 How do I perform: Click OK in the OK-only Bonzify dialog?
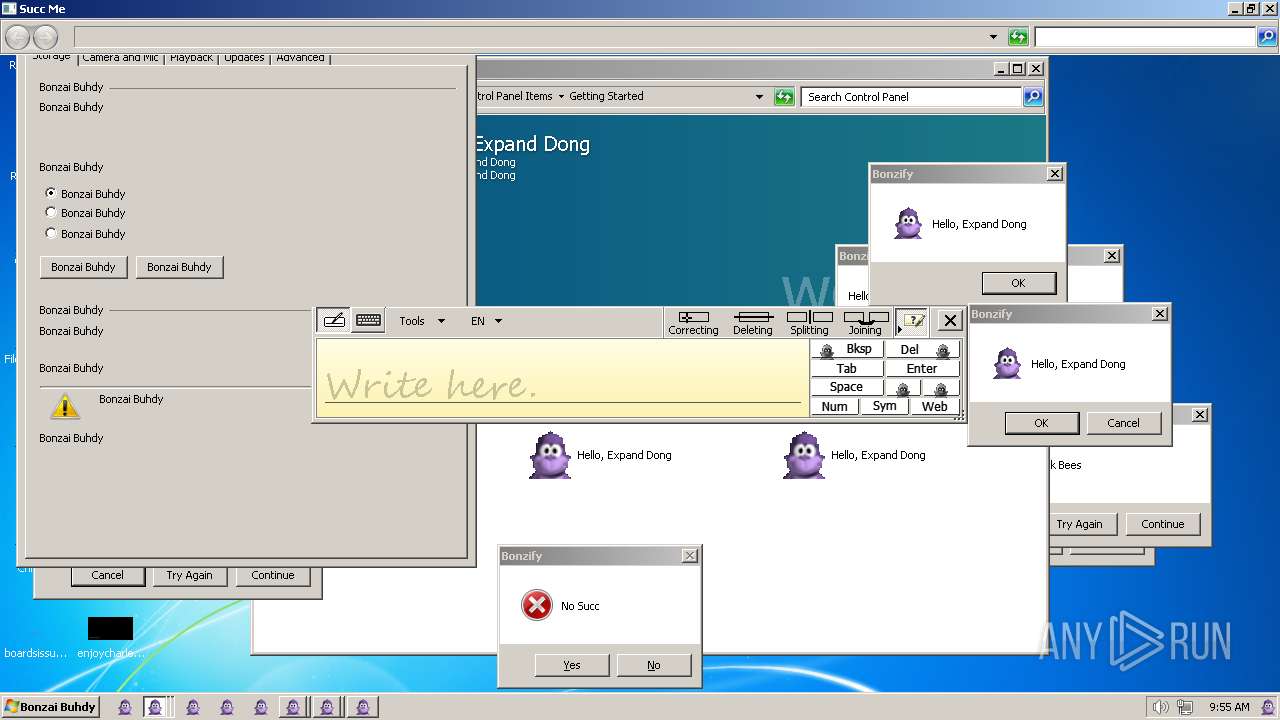[1018, 283]
